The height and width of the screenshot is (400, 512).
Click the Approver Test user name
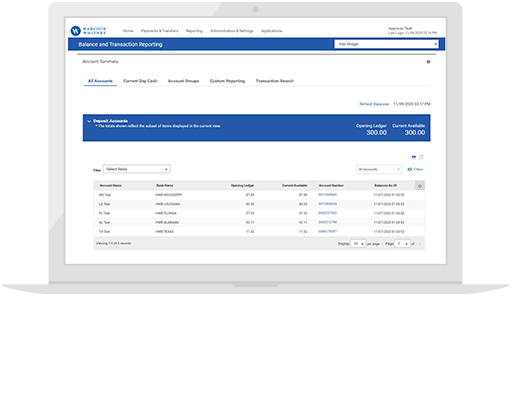[400, 28]
